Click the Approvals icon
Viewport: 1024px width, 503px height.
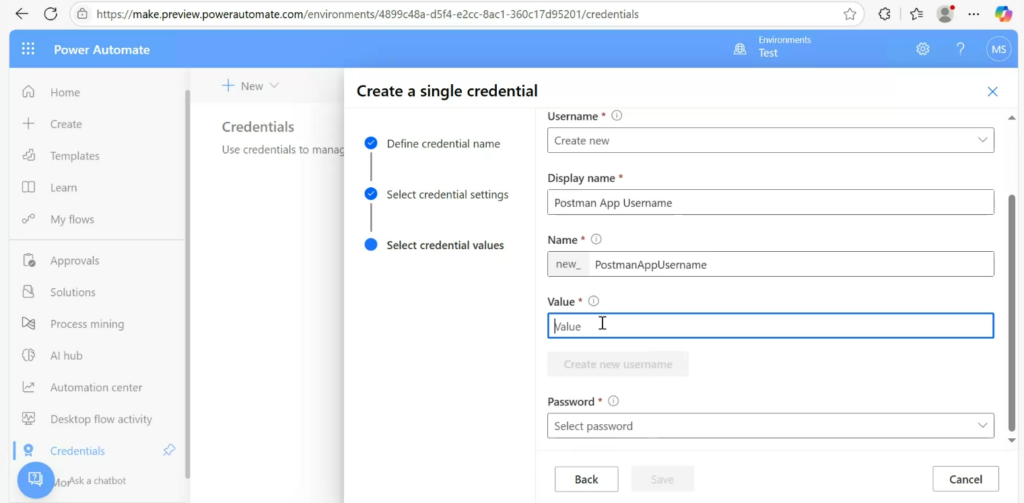(28, 261)
